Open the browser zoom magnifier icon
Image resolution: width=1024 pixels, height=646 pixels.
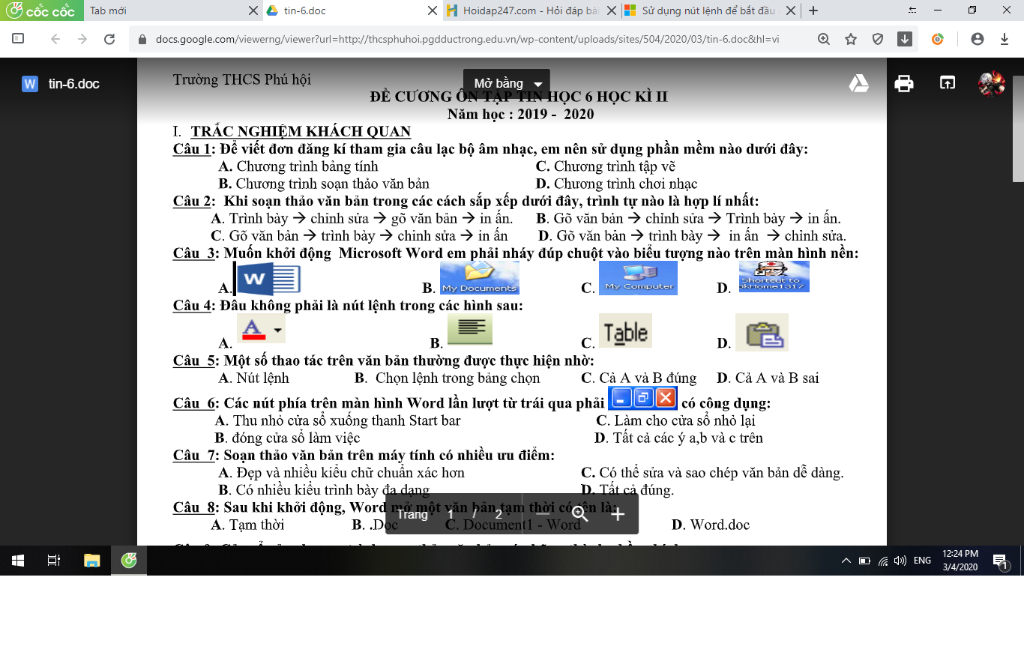824,39
